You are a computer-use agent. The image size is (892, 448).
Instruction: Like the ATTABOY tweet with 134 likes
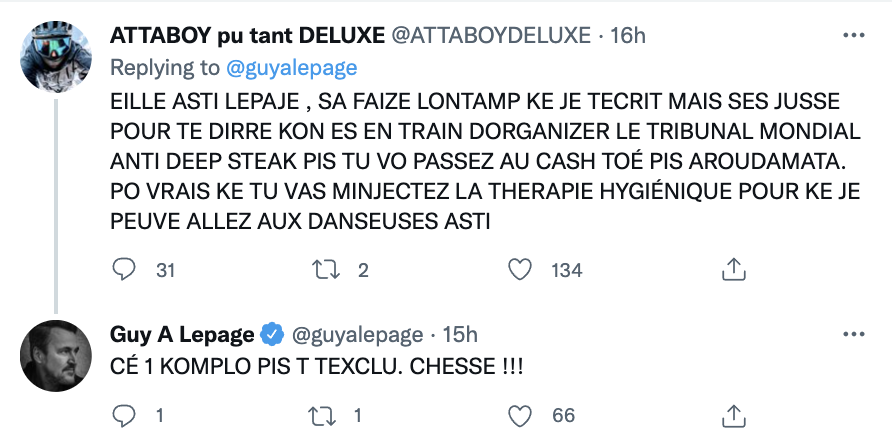(519, 269)
